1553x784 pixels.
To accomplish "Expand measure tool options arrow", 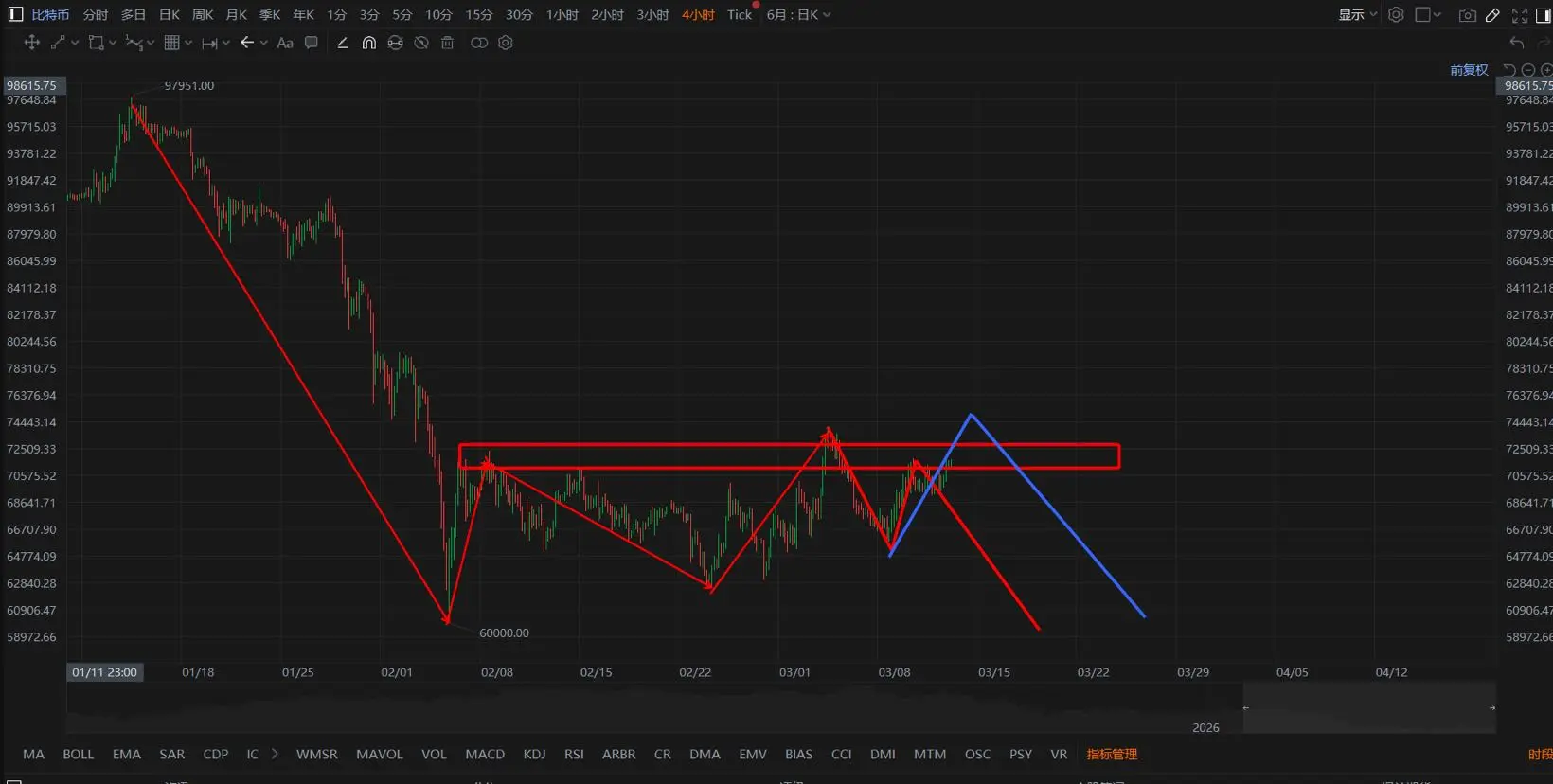I will click(226, 43).
